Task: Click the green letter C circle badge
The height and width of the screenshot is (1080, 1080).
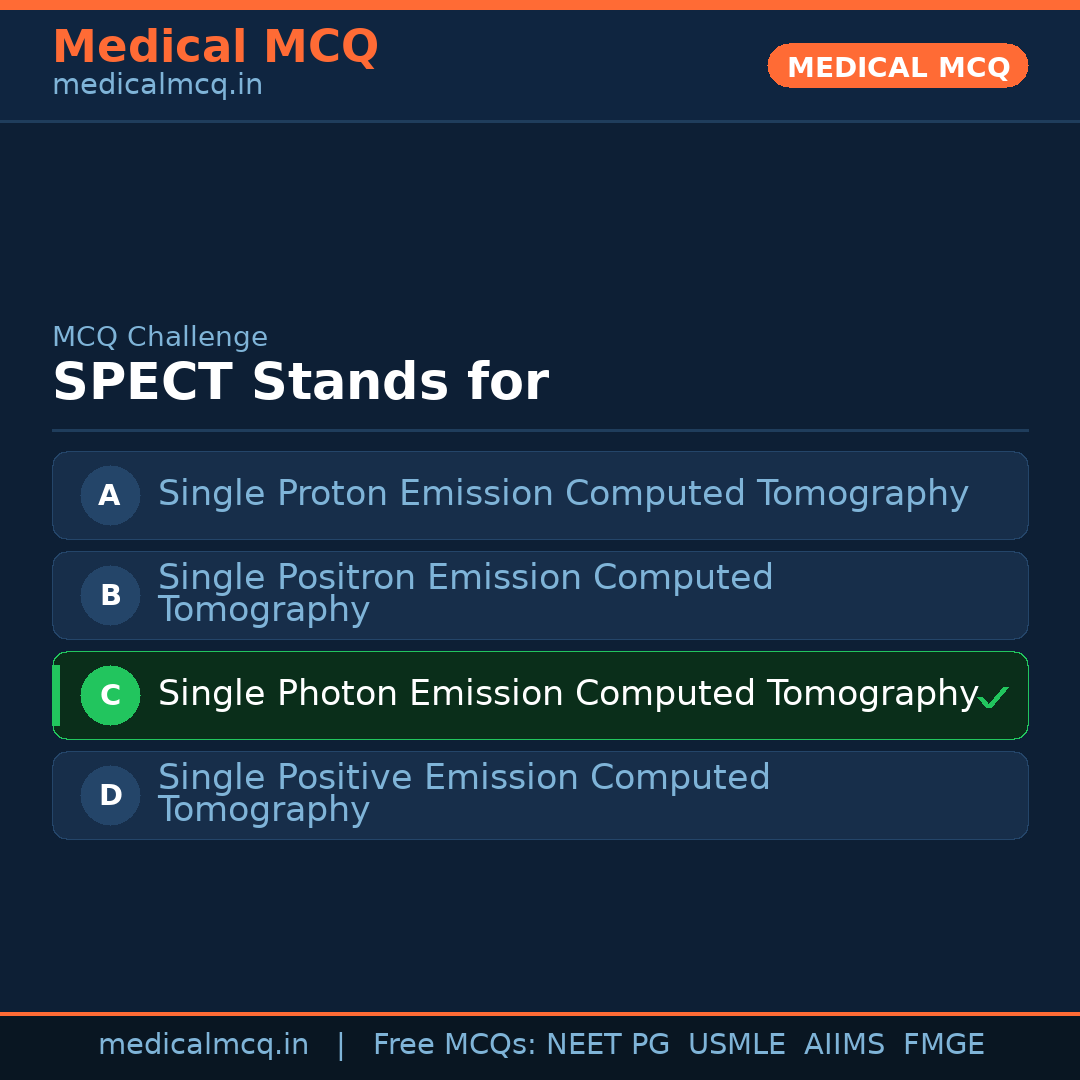Action: (110, 695)
